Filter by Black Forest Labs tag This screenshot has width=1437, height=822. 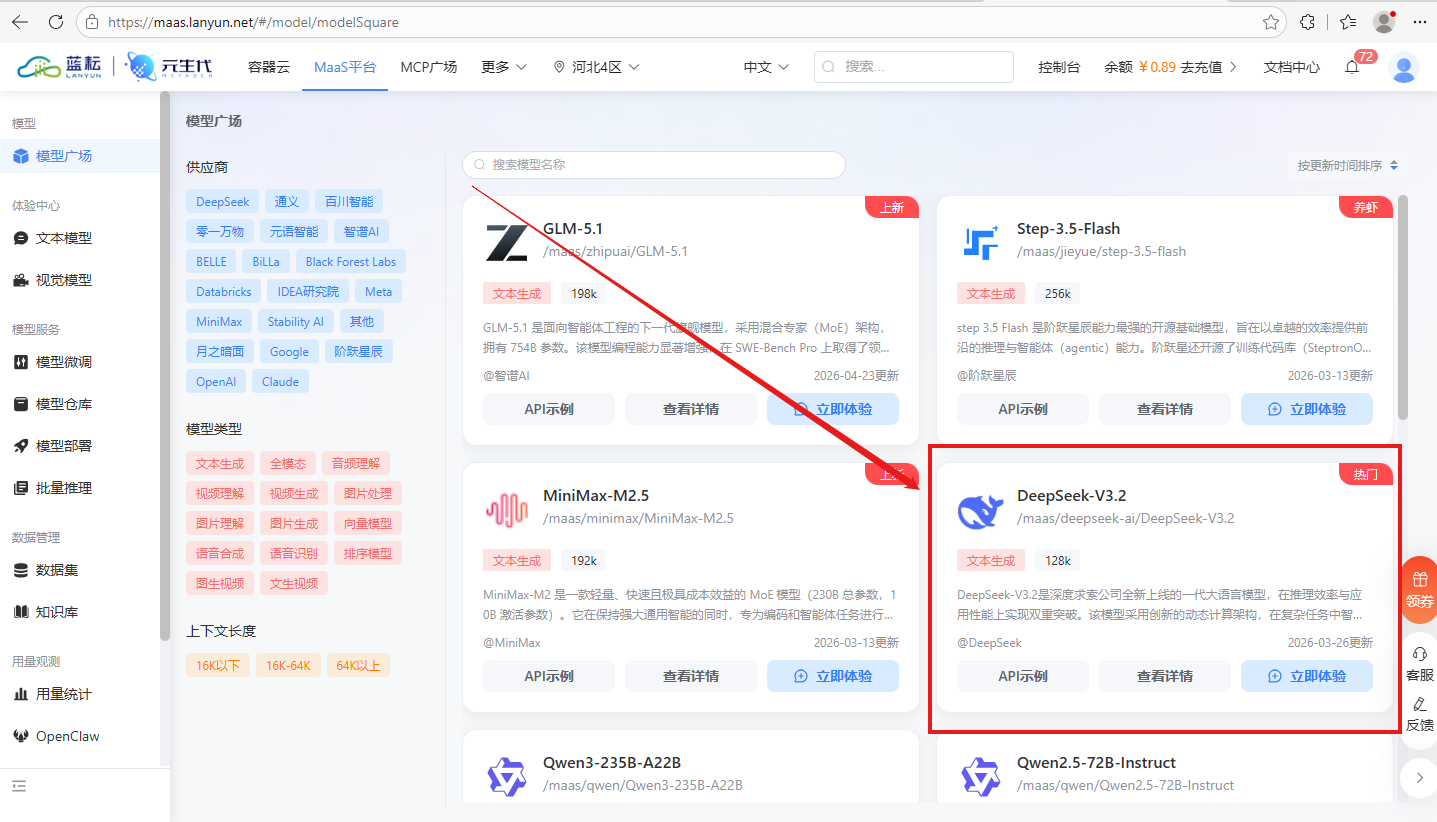[351, 262]
